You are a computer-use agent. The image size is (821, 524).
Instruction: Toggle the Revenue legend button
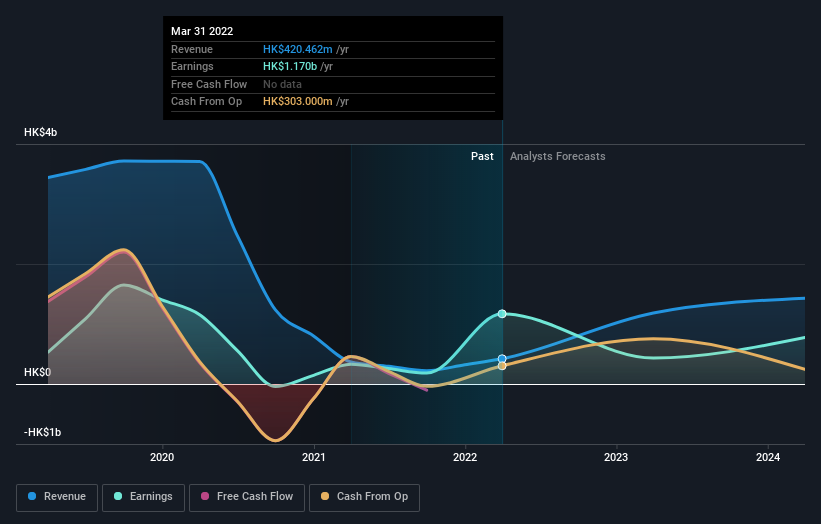tap(57, 497)
